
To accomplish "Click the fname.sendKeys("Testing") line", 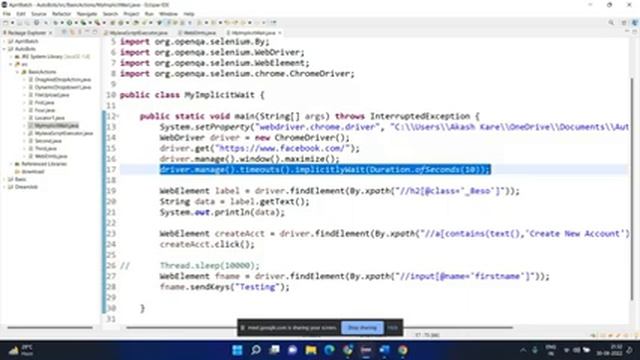I will tap(224, 287).
